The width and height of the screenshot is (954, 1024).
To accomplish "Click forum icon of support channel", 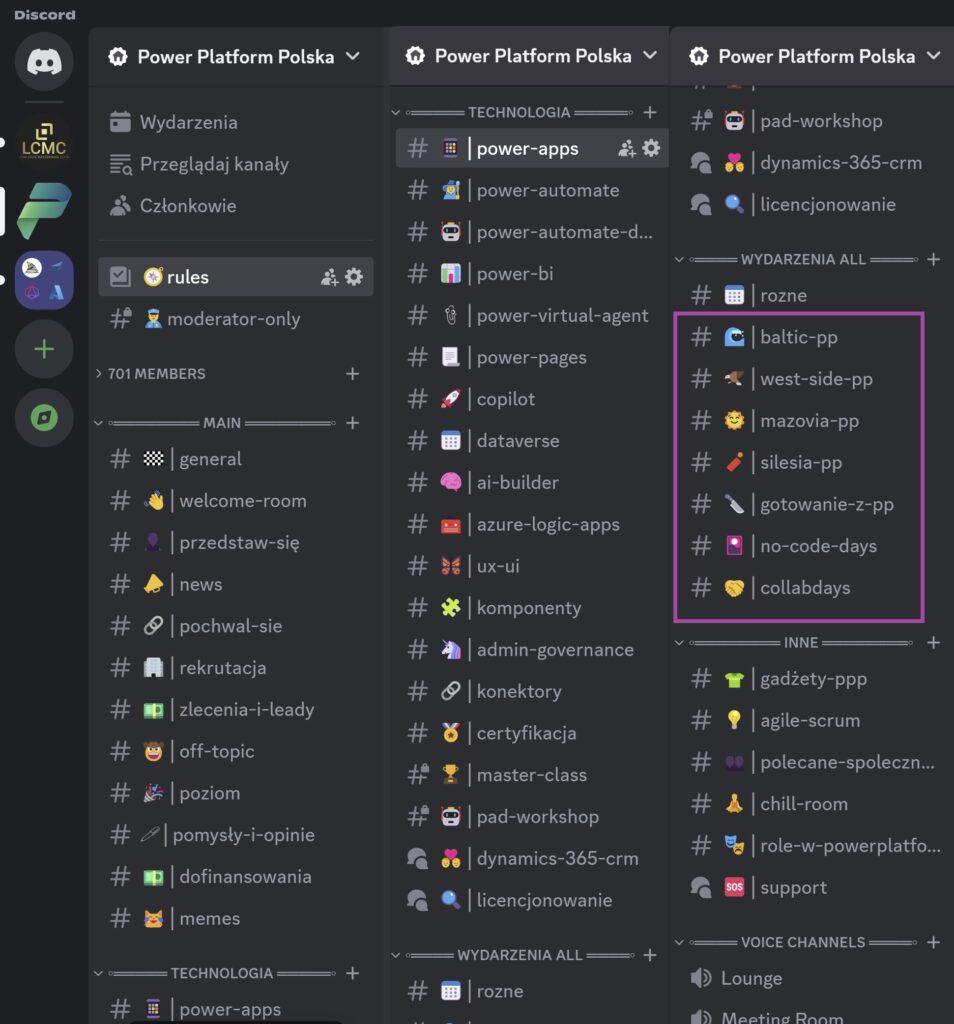I will 701,888.
